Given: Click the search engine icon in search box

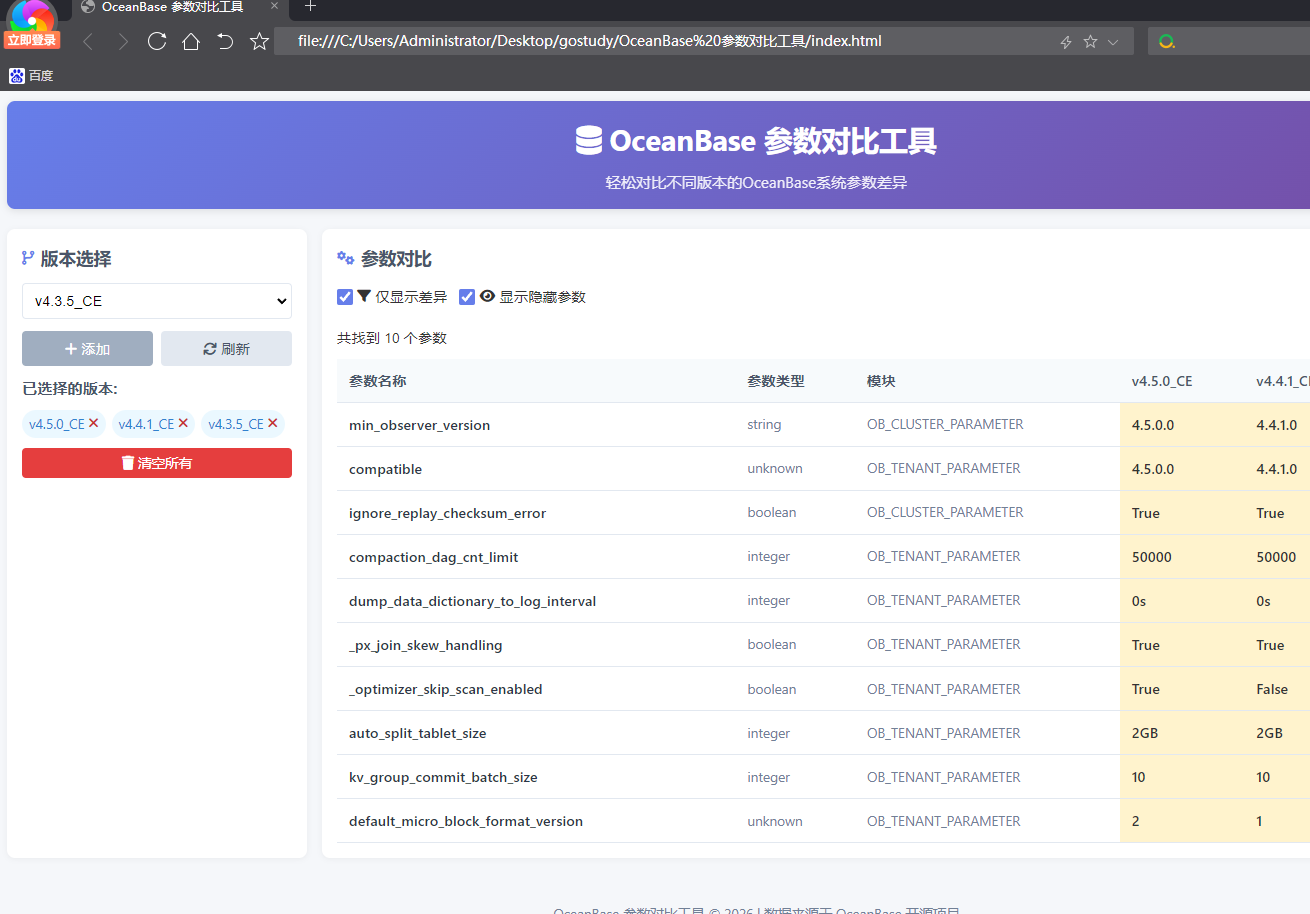Looking at the screenshot, I should (1167, 42).
